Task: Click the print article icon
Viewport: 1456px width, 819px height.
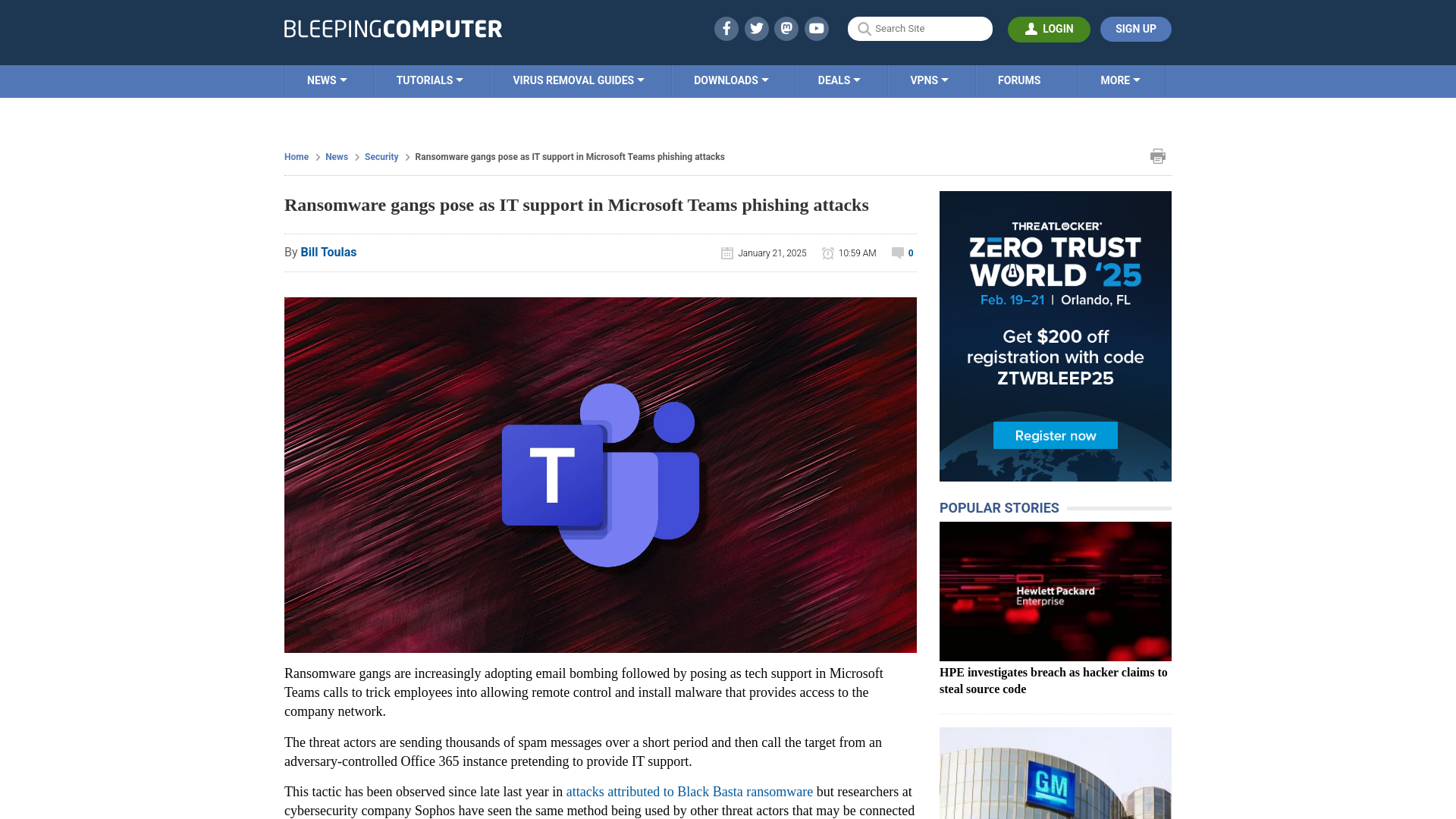Action: point(1157,156)
